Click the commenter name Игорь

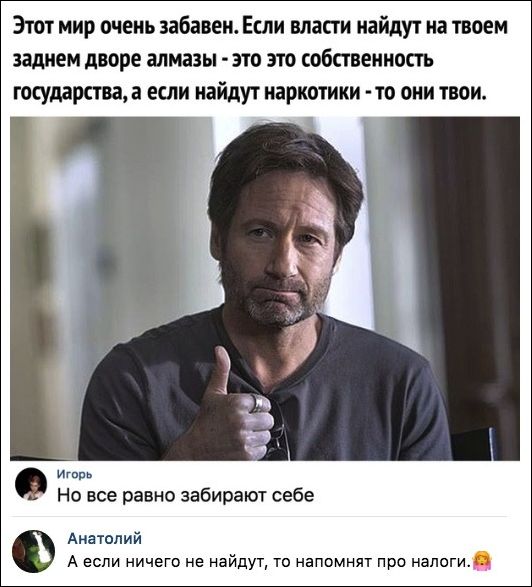pos(75,474)
